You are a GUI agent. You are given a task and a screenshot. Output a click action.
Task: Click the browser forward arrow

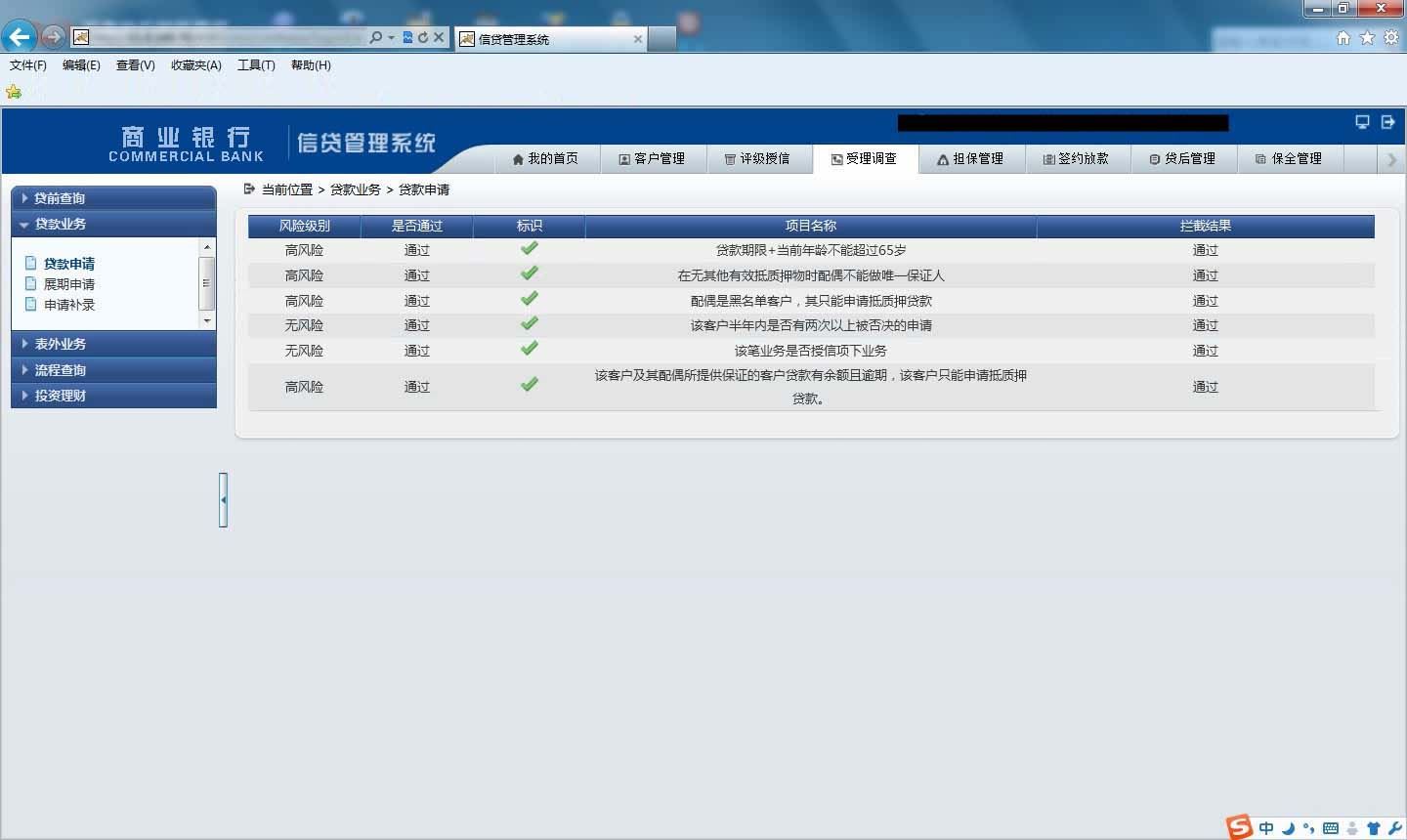(53, 37)
